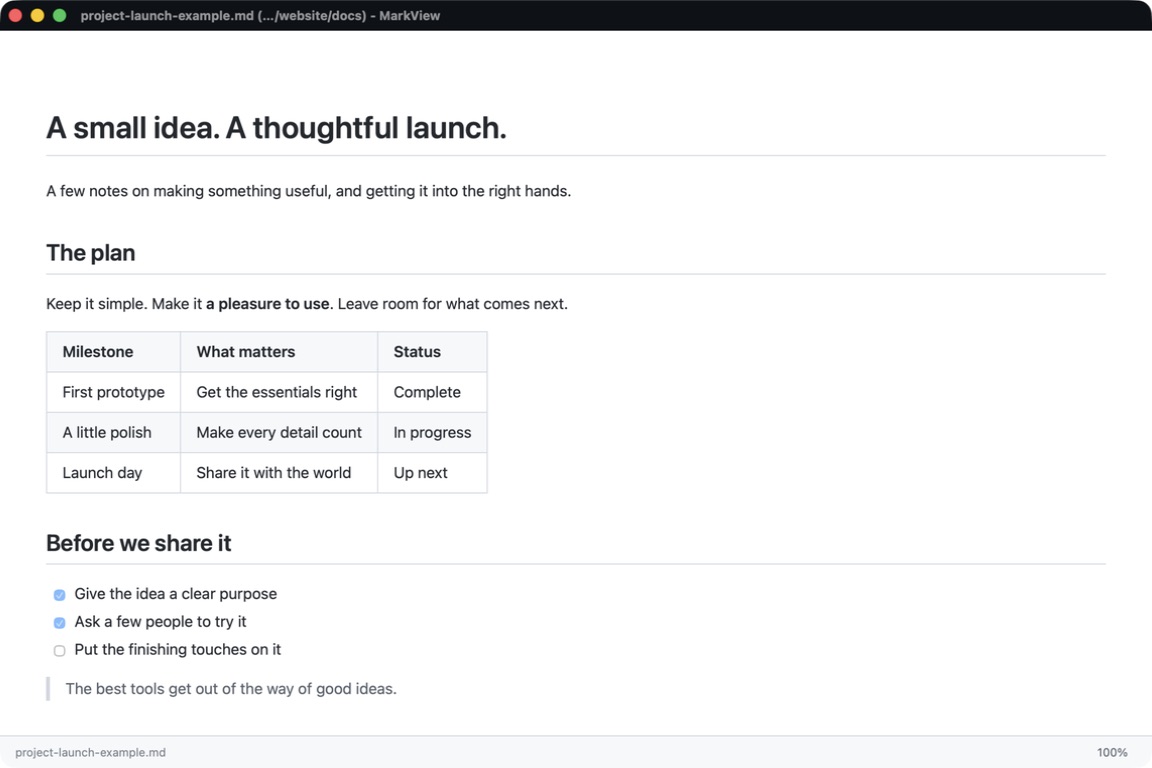The width and height of the screenshot is (1152, 768).
Task: Select the 'What matters' column header
Action: tap(279, 352)
